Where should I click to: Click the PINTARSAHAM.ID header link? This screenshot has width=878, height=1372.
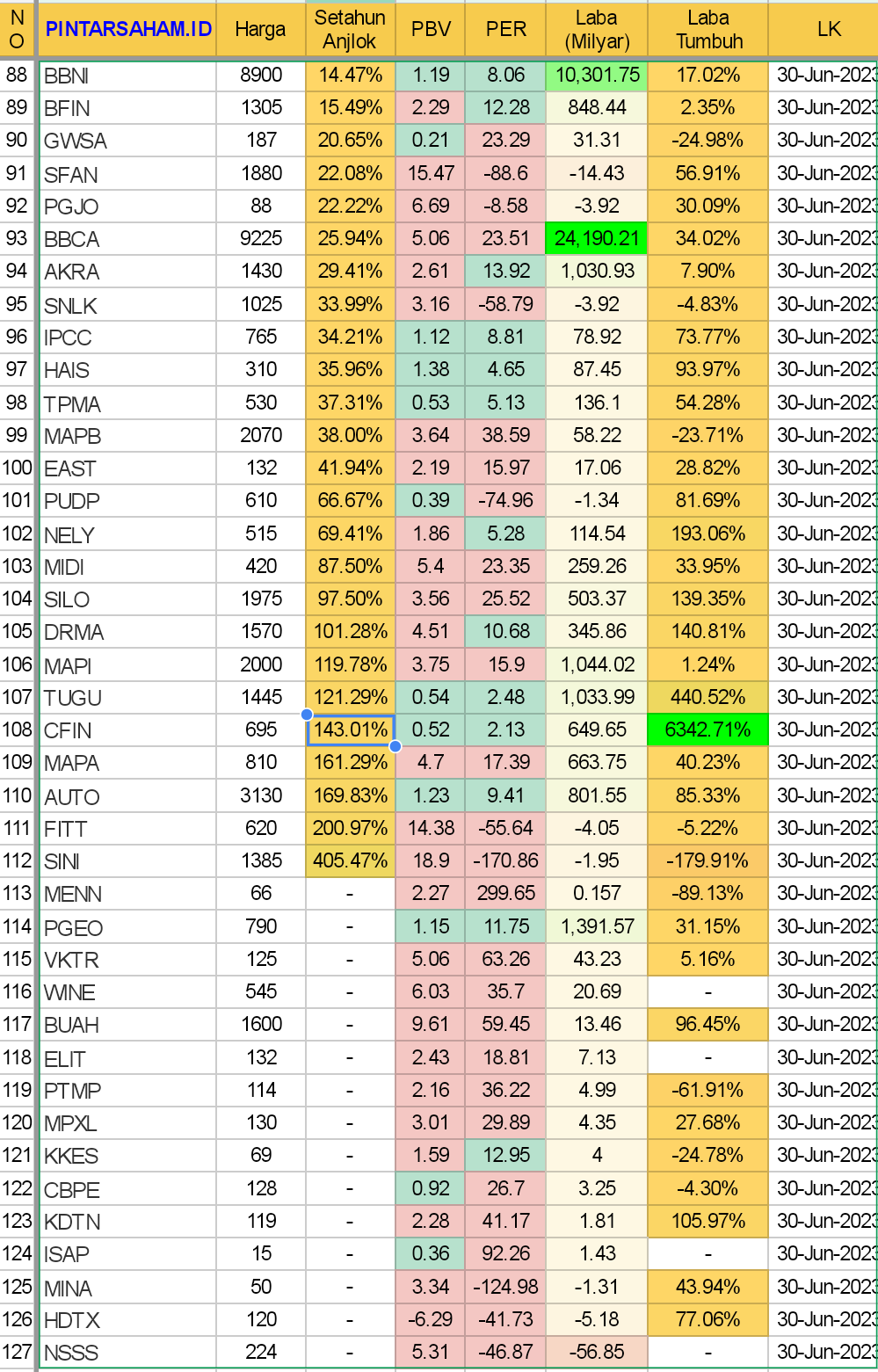click(x=128, y=29)
